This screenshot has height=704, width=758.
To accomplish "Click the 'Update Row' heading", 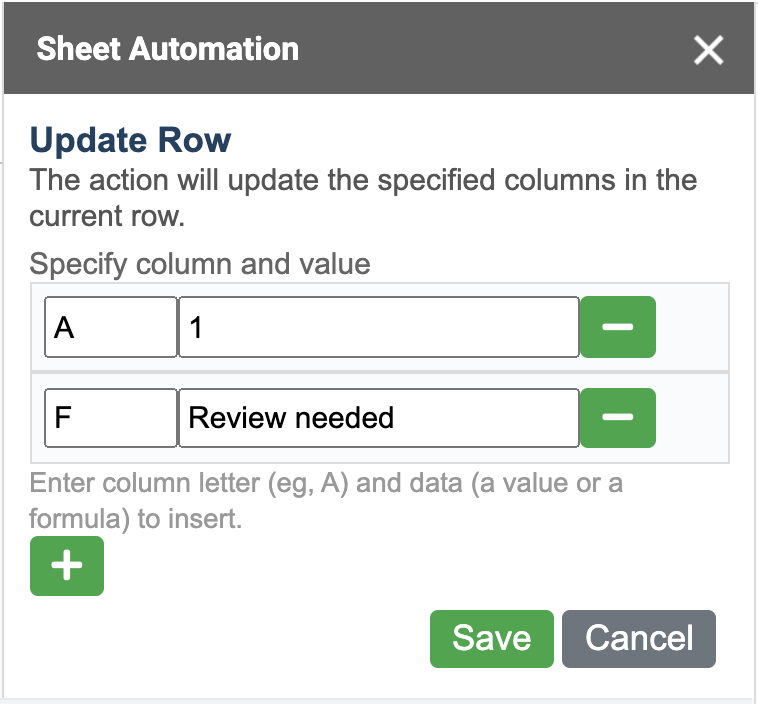I will click(131, 139).
